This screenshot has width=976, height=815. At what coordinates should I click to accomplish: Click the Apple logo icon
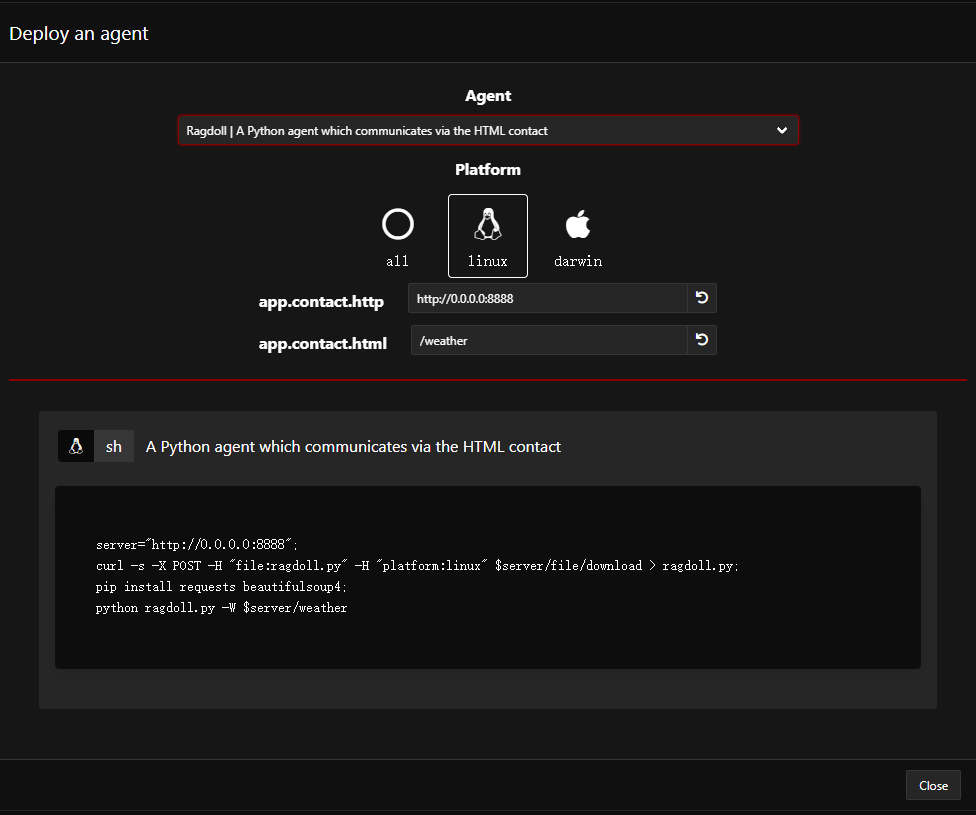click(578, 224)
